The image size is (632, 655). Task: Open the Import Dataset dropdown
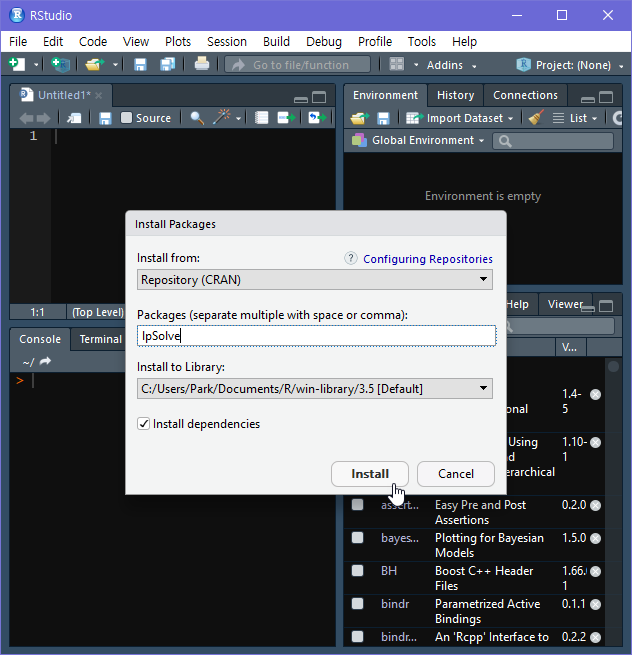pyautogui.click(x=459, y=118)
